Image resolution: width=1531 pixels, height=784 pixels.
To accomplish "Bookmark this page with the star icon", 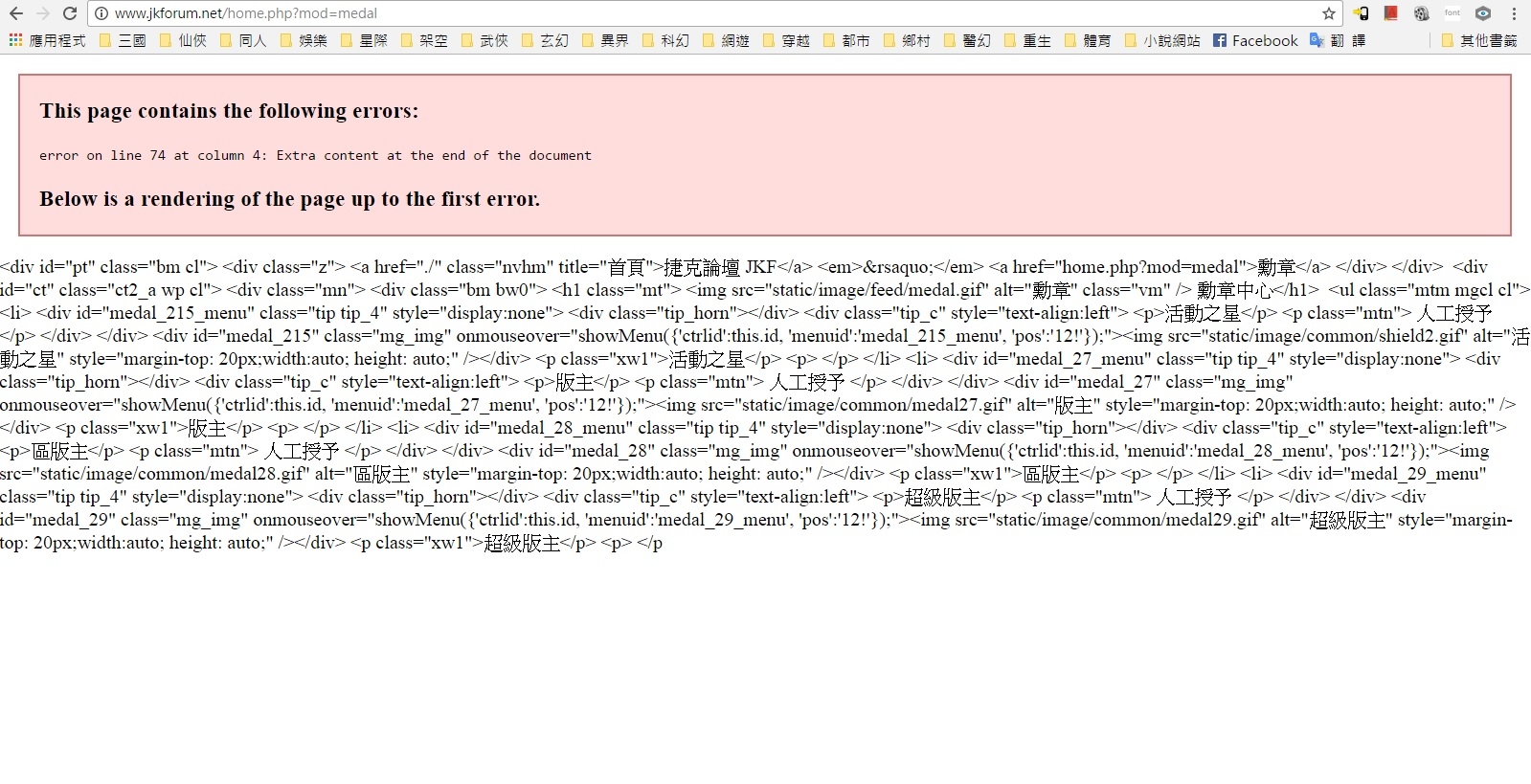I will point(1328,13).
